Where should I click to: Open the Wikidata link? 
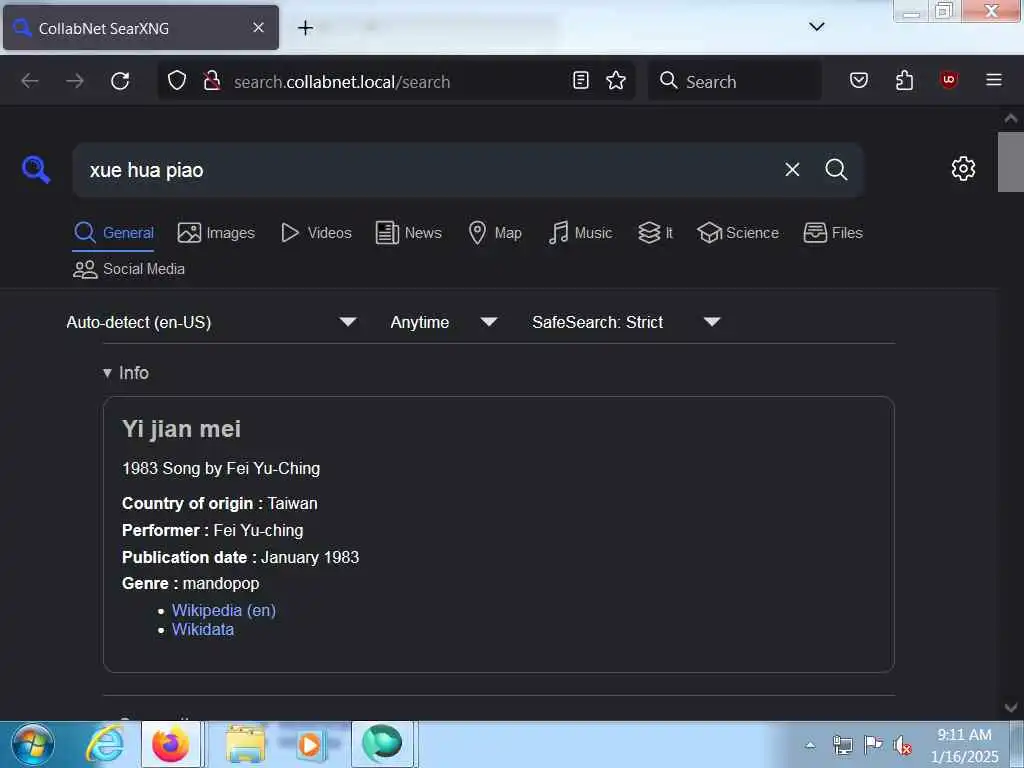(202, 630)
